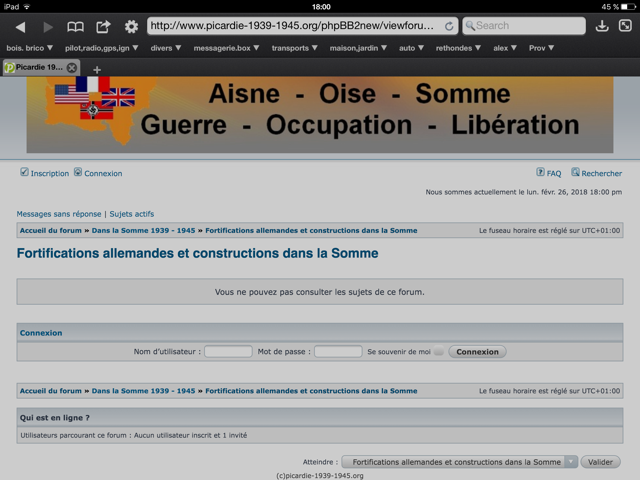The width and height of the screenshot is (640, 480).
Task: Reload page with the refresh icon
Action: (x=449, y=26)
